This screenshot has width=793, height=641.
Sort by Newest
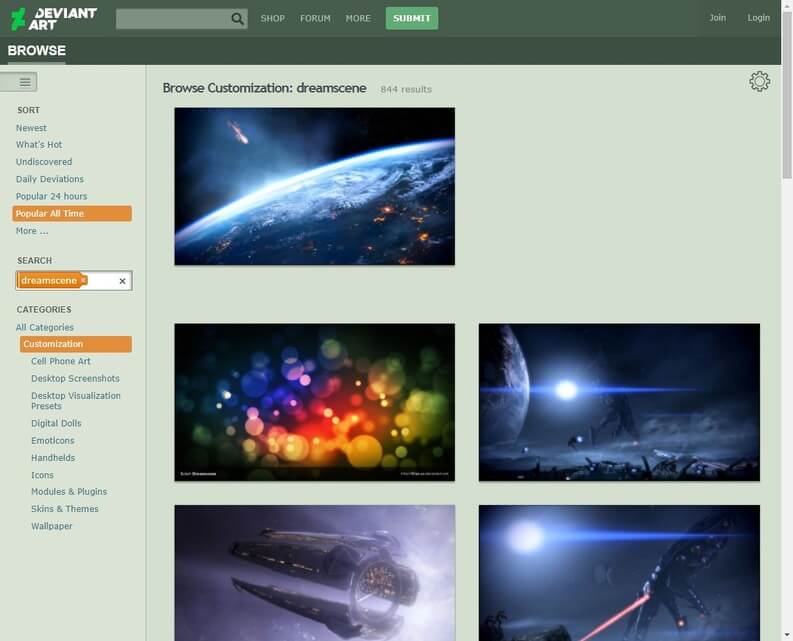pyautogui.click(x=31, y=128)
